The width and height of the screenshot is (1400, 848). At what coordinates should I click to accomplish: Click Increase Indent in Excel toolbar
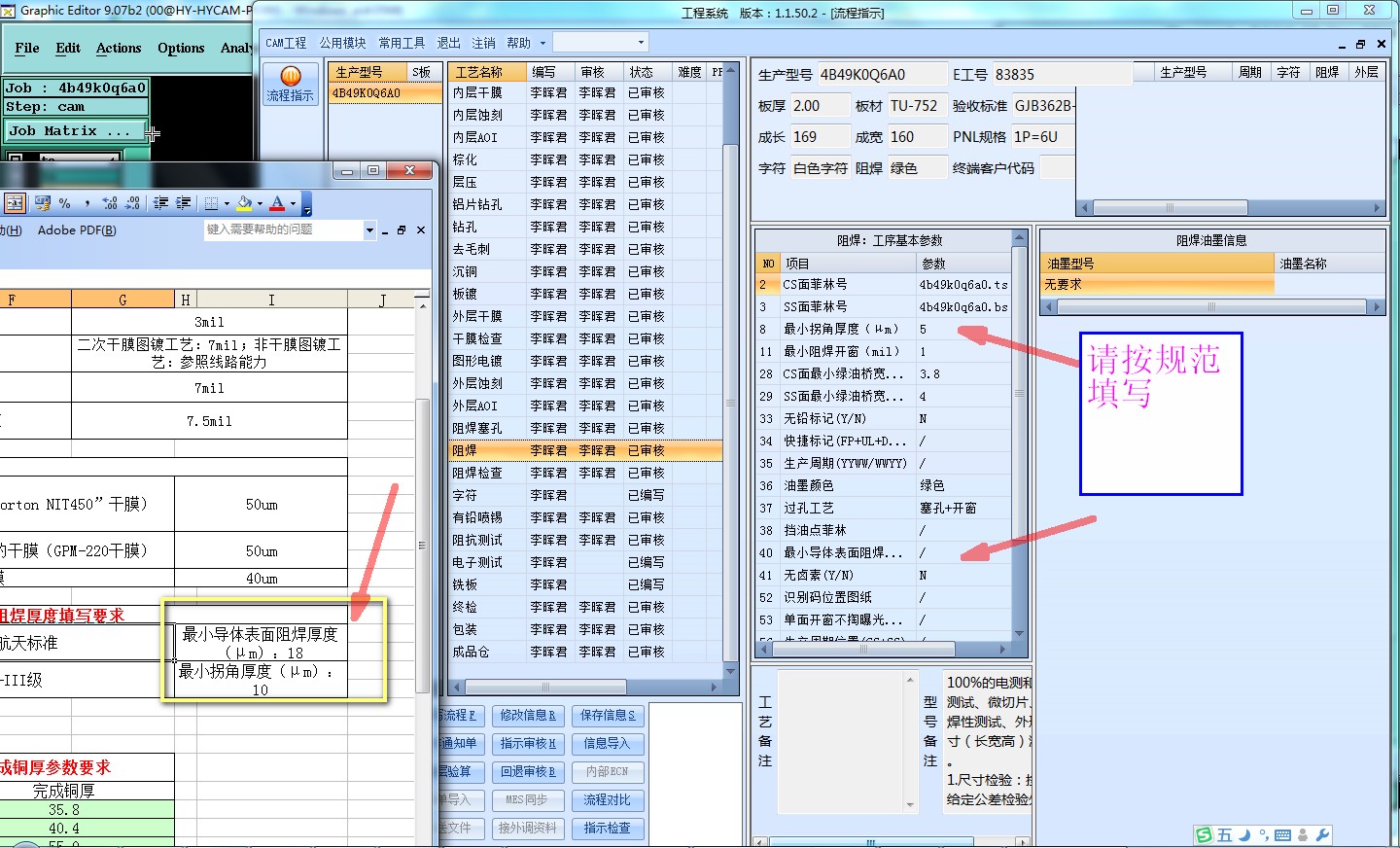coord(183,203)
